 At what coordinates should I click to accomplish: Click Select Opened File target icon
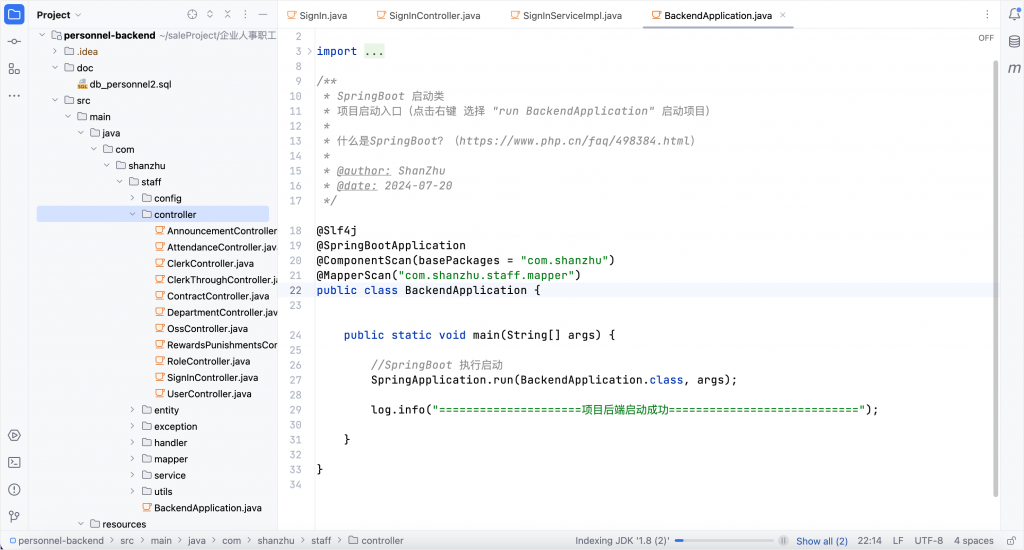(192, 15)
